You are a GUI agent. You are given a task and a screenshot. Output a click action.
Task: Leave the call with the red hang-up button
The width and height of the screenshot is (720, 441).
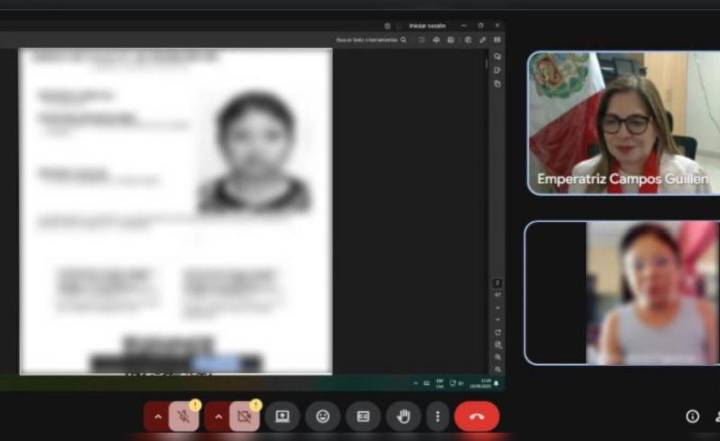coord(477,417)
